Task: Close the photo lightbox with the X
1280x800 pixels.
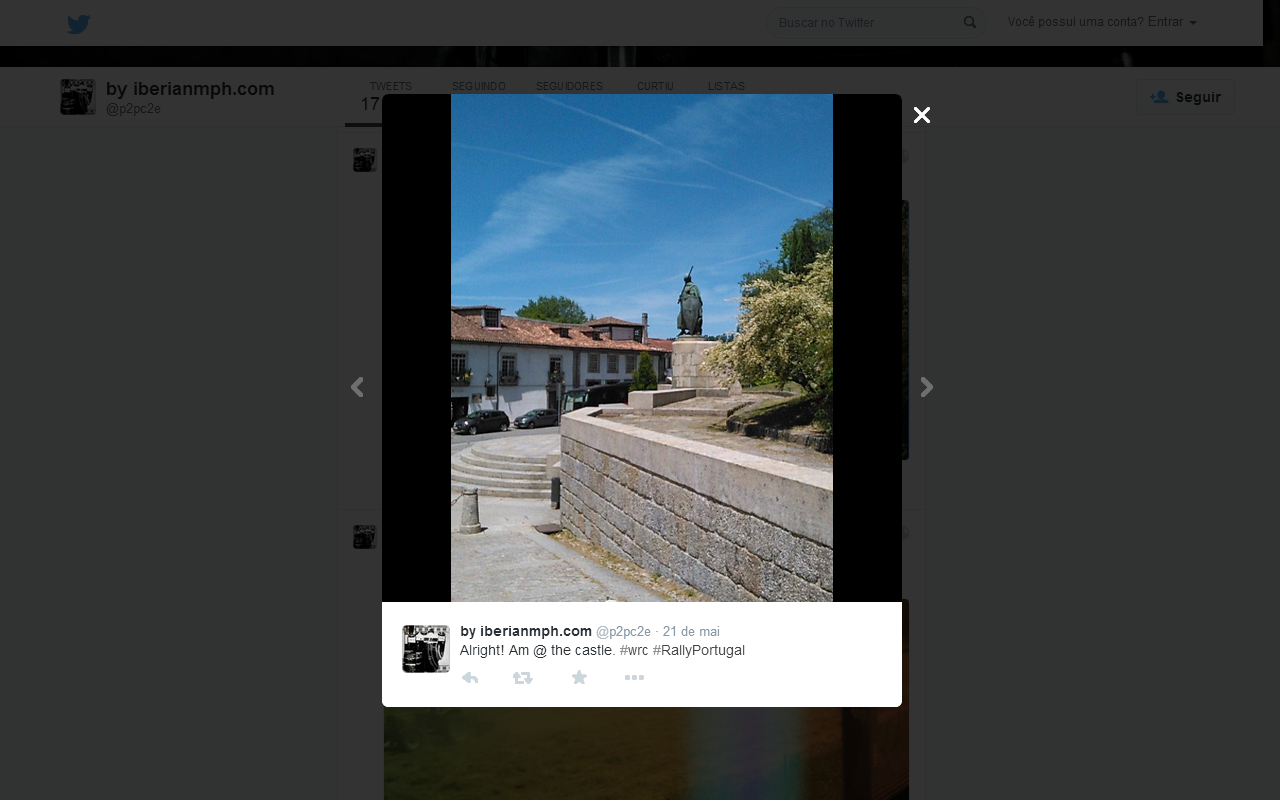Action: click(922, 115)
